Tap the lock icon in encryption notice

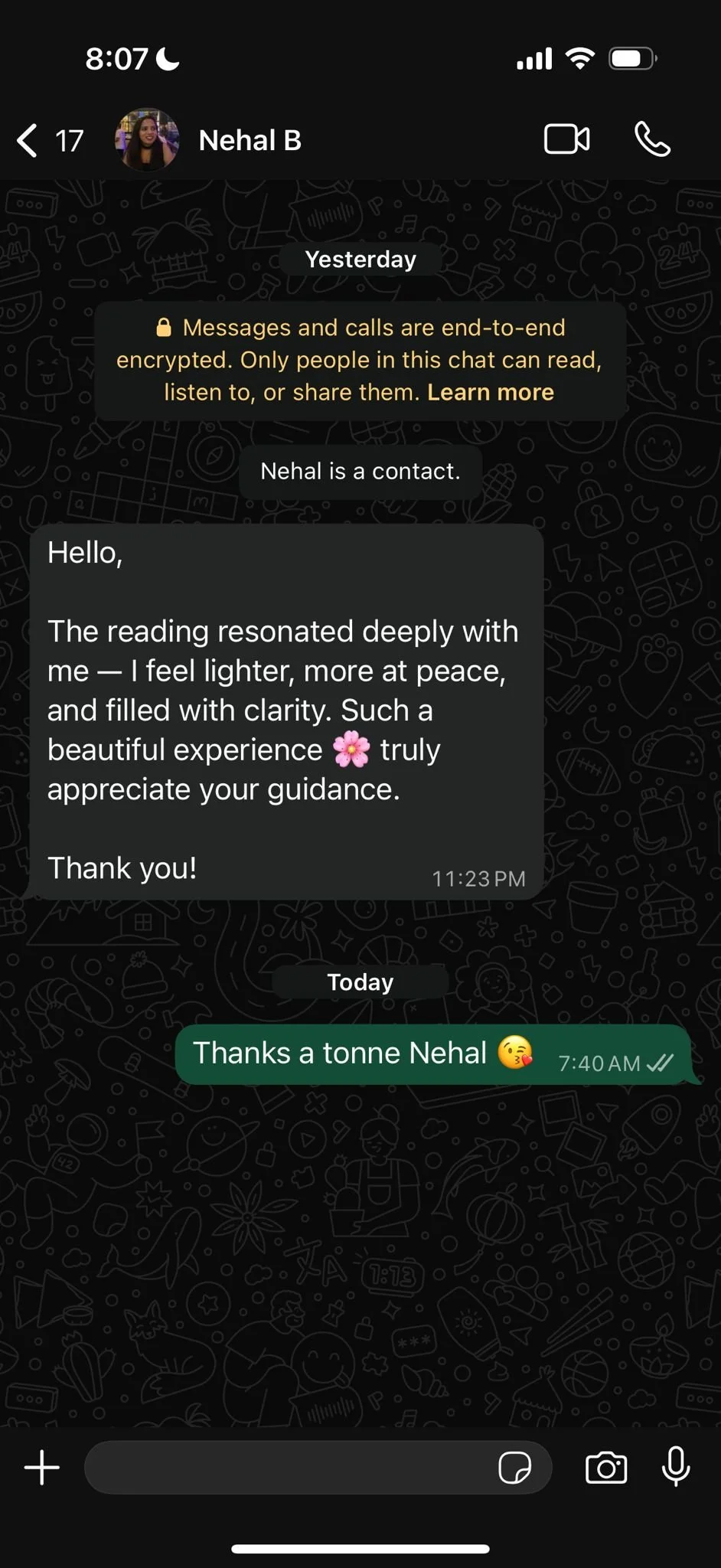[x=164, y=328]
